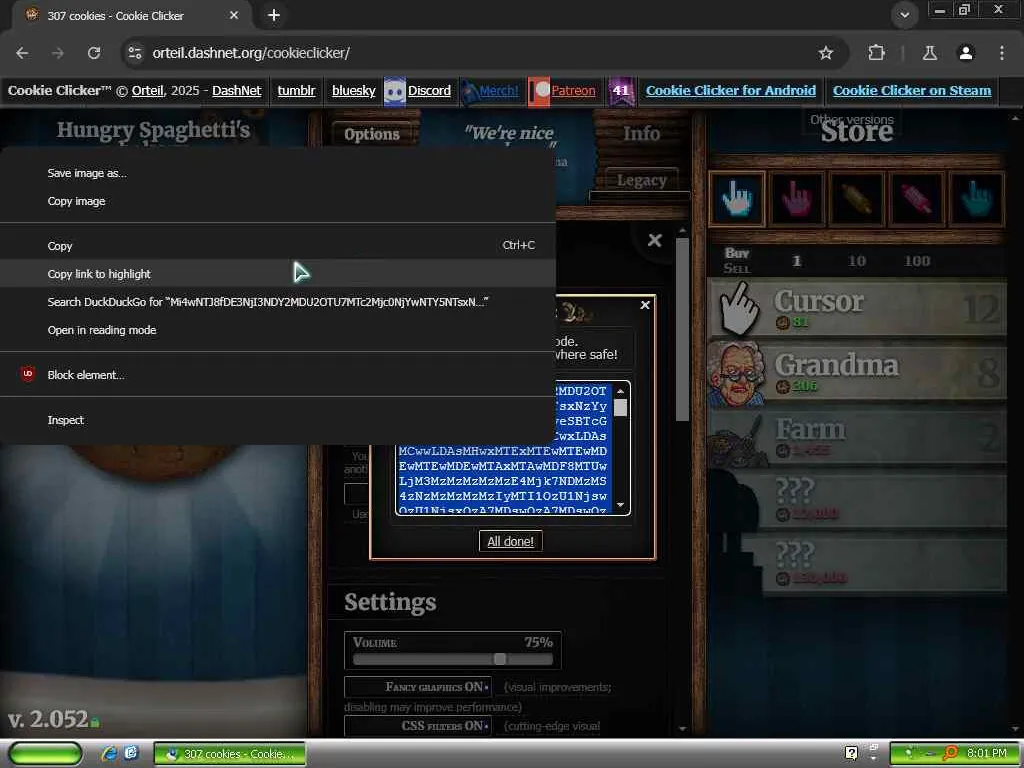Open the browser extensions puzzle icon
The image size is (1024, 768).
click(876, 53)
